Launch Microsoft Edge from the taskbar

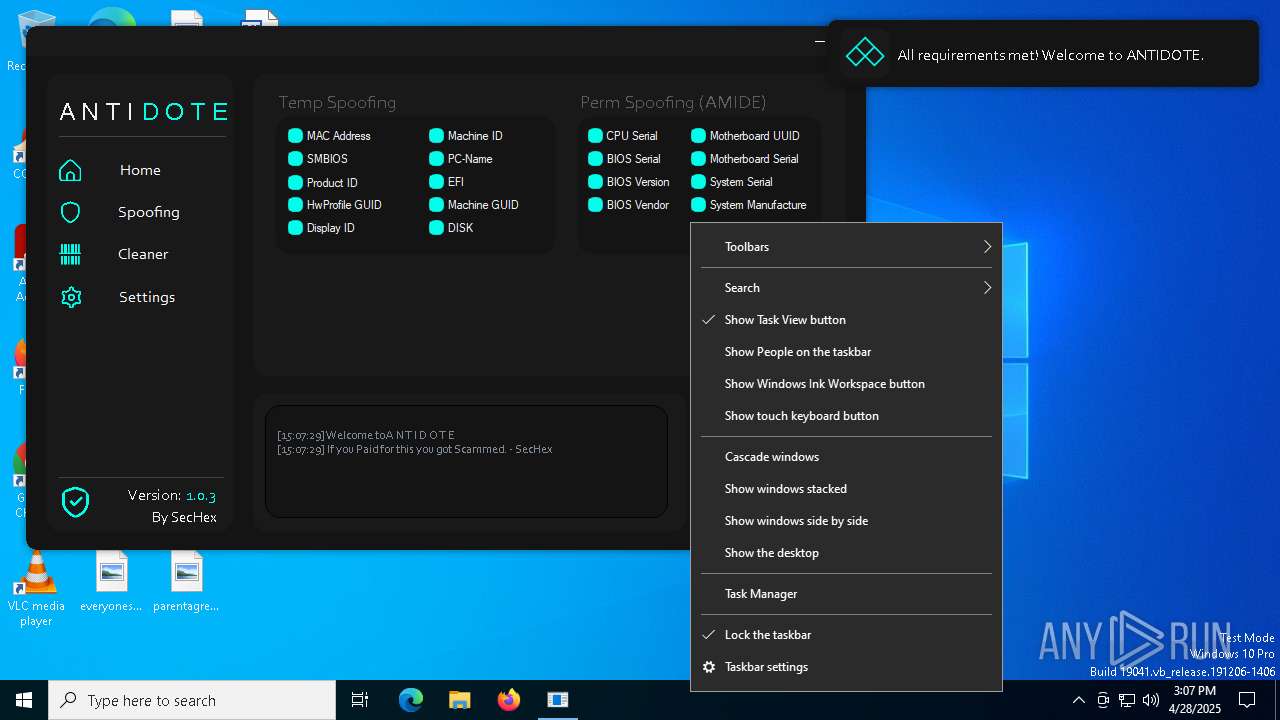411,700
